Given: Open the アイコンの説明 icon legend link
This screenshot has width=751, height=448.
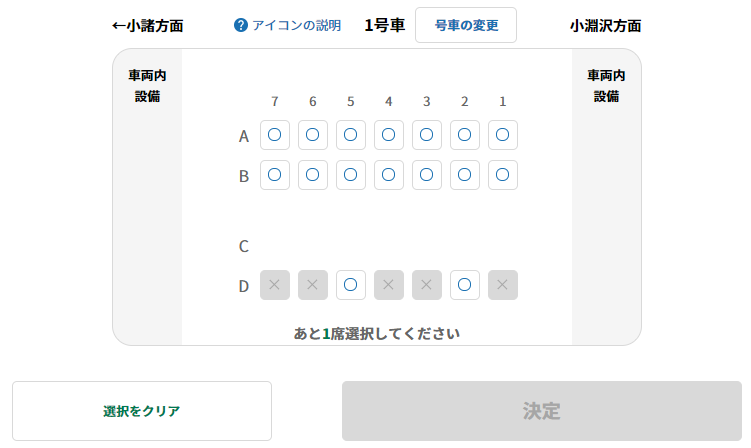Looking at the screenshot, I should 296,25.
